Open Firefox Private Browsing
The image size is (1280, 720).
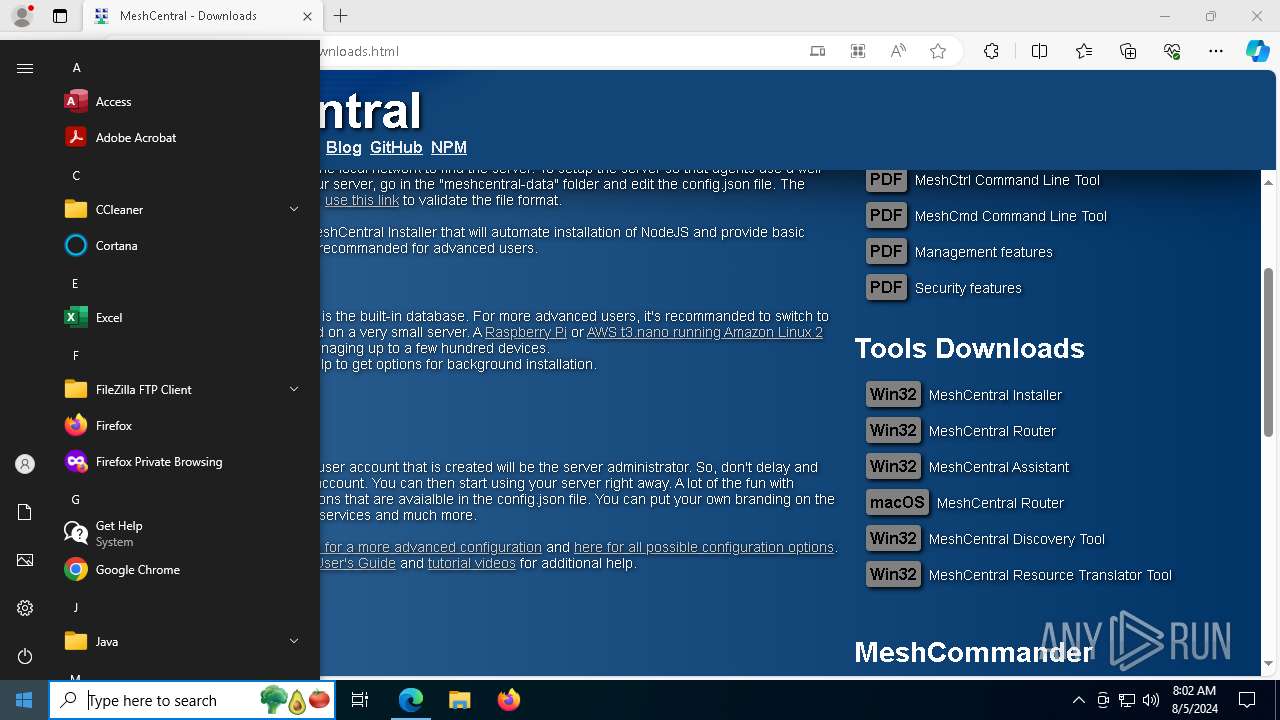click(183, 462)
